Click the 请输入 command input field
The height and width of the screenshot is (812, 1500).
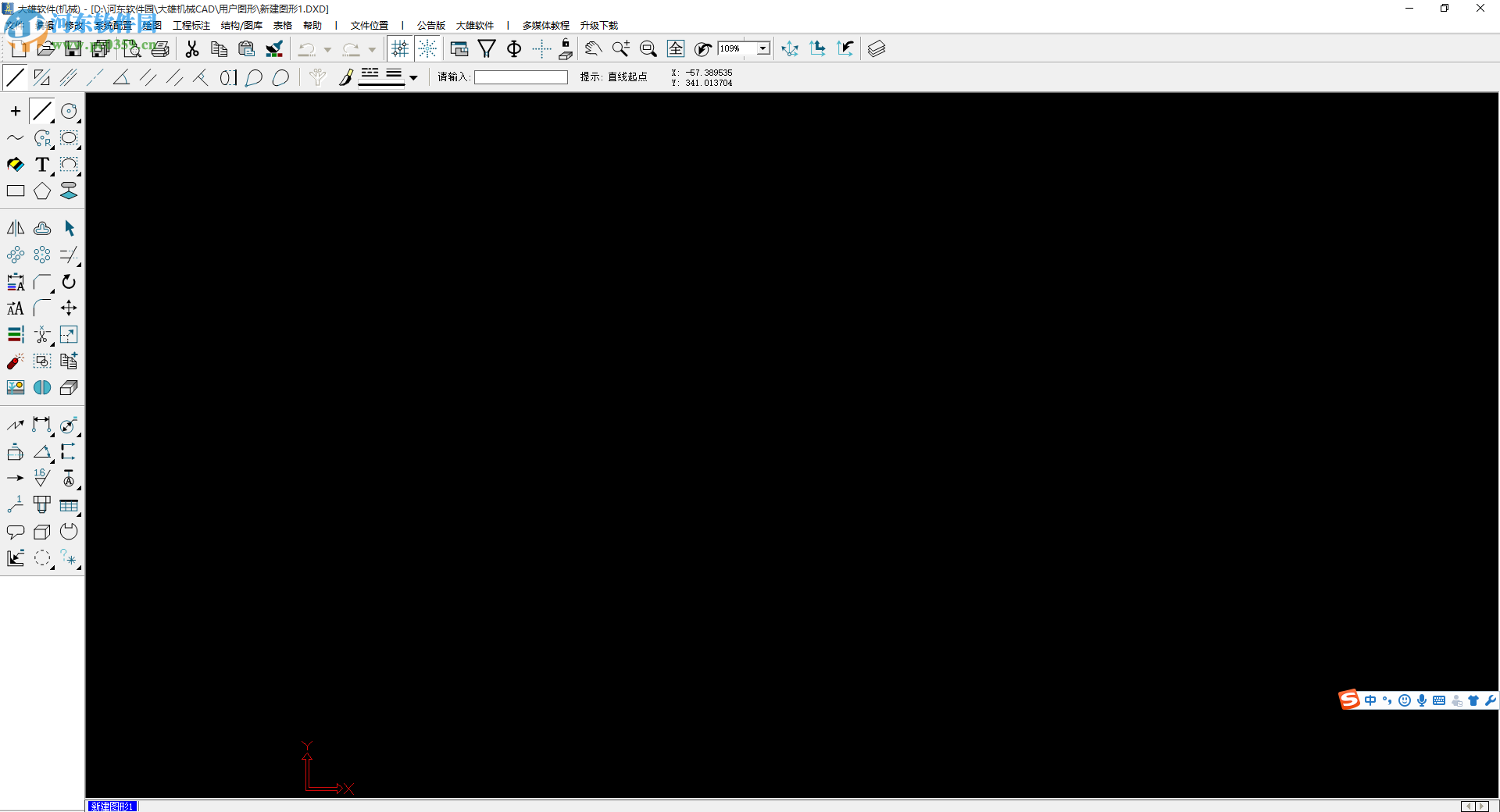click(x=521, y=77)
